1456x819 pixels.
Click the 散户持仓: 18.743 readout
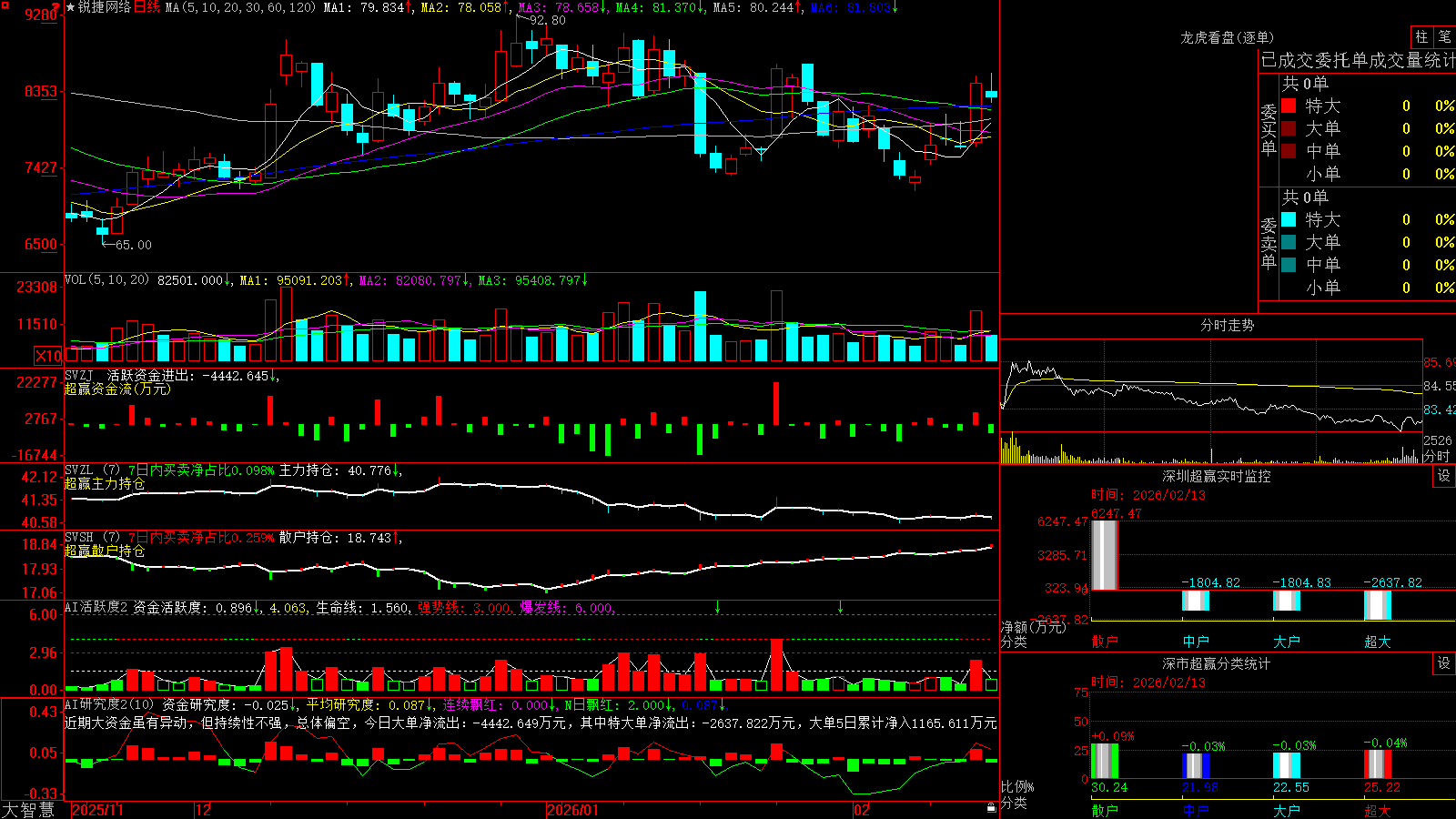coord(335,538)
